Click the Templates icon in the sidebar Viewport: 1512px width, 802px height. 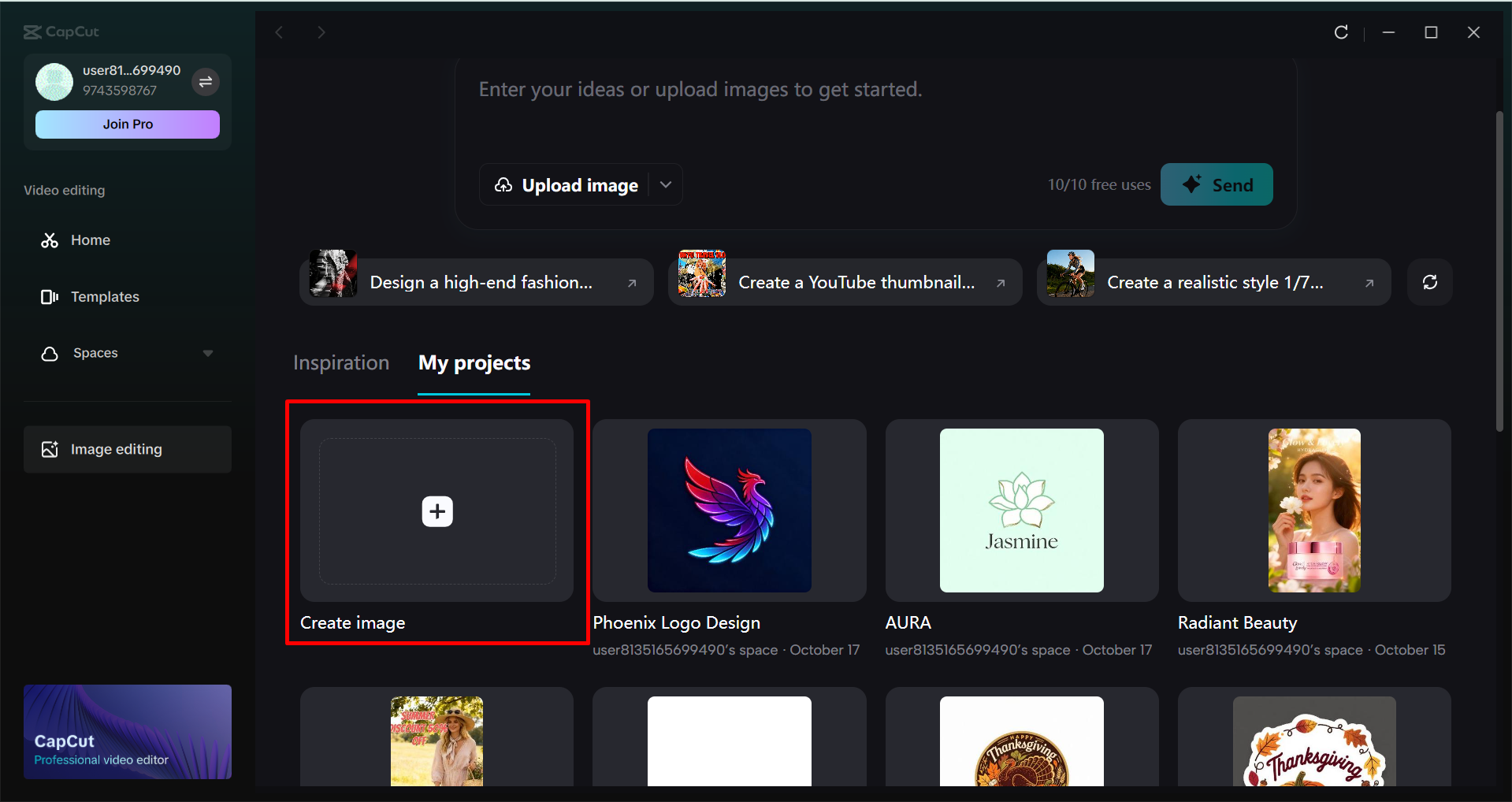[x=50, y=297]
